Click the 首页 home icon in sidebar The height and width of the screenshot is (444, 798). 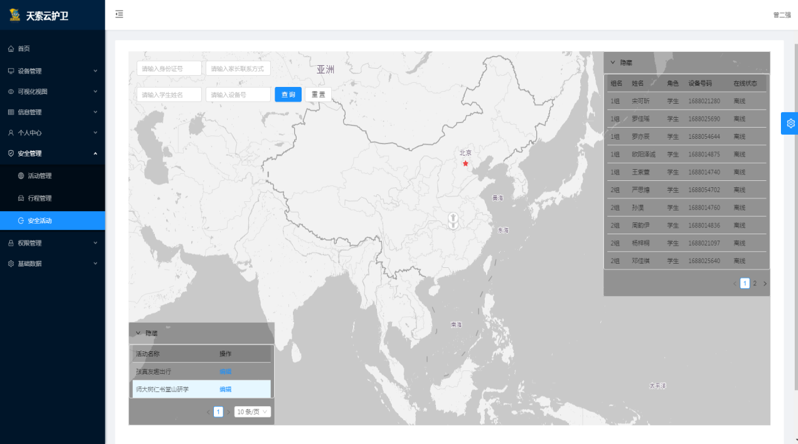coord(11,48)
